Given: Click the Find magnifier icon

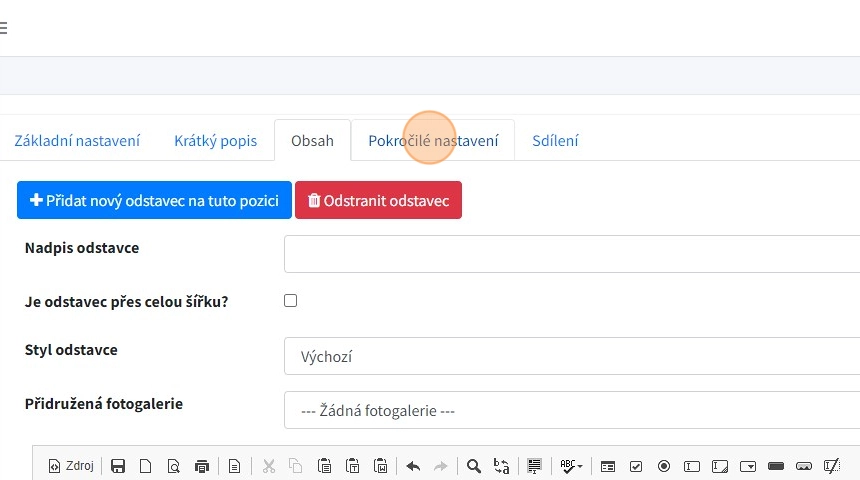Looking at the screenshot, I should (474, 466).
